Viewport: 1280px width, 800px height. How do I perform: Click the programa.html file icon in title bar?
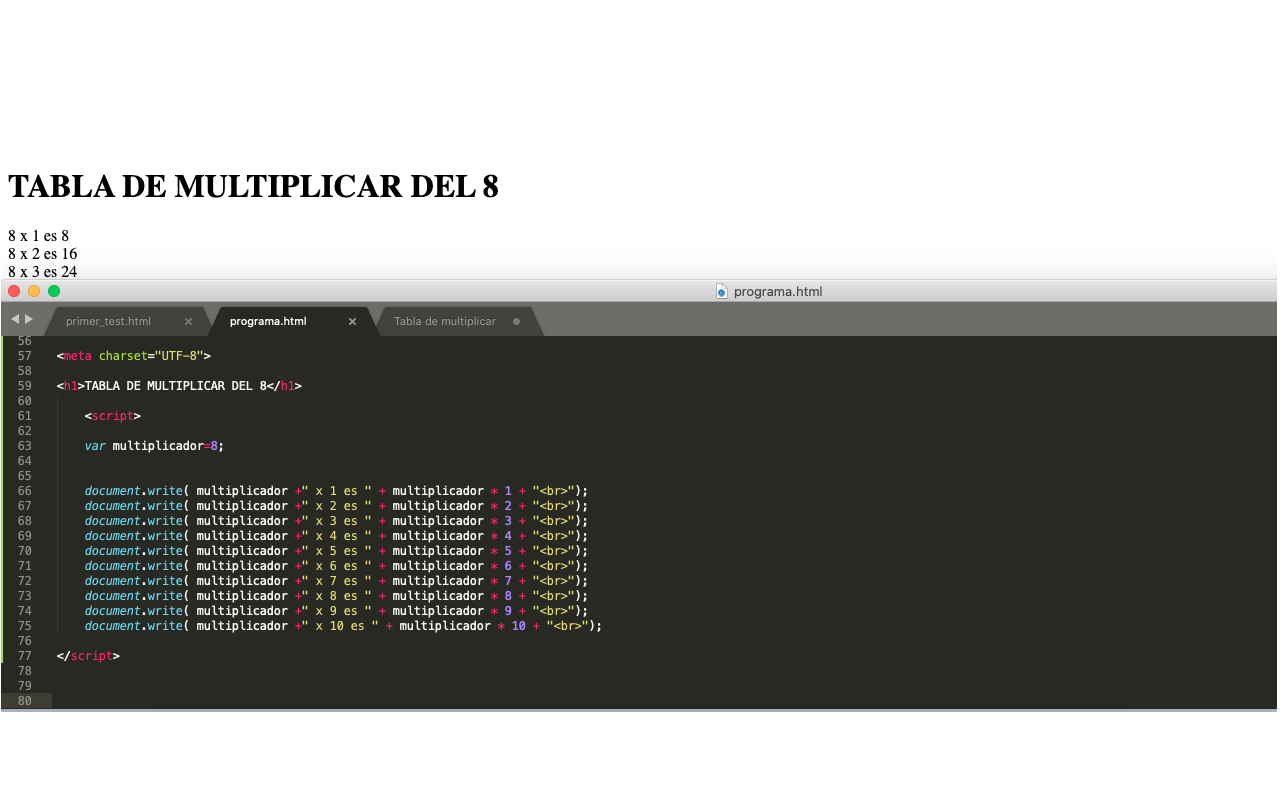(x=721, y=291)
